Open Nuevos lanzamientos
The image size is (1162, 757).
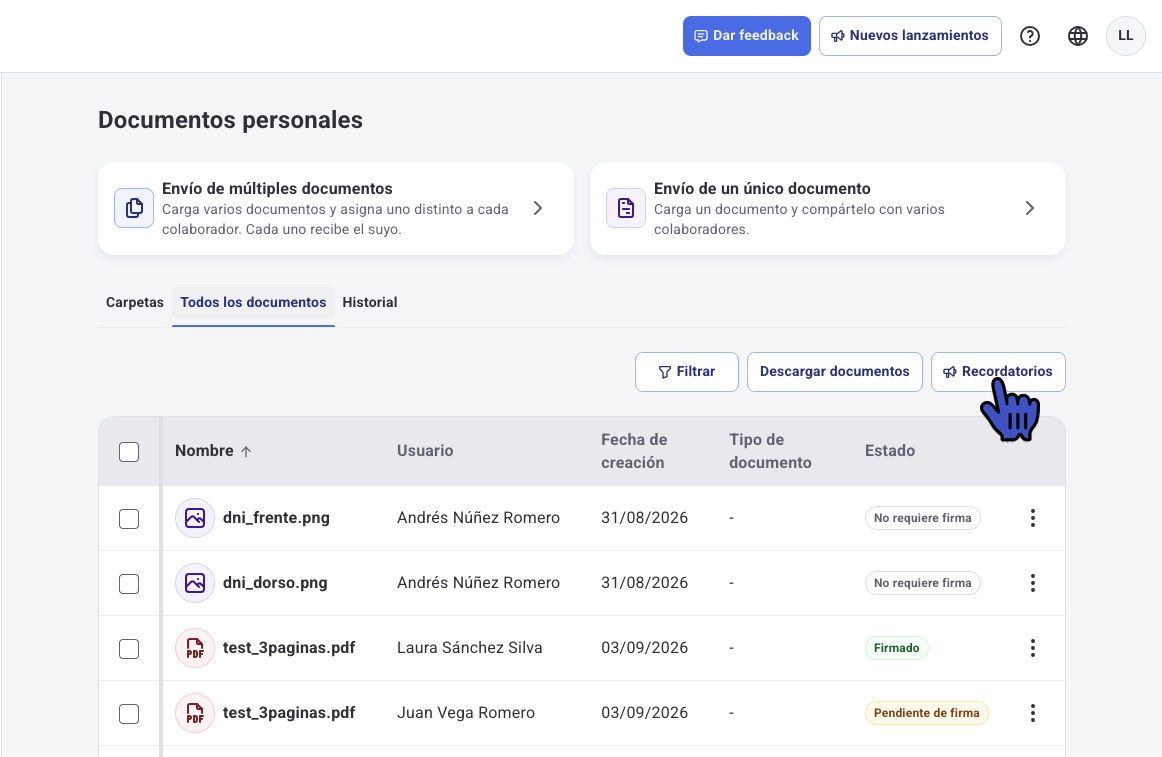[910, 36]
